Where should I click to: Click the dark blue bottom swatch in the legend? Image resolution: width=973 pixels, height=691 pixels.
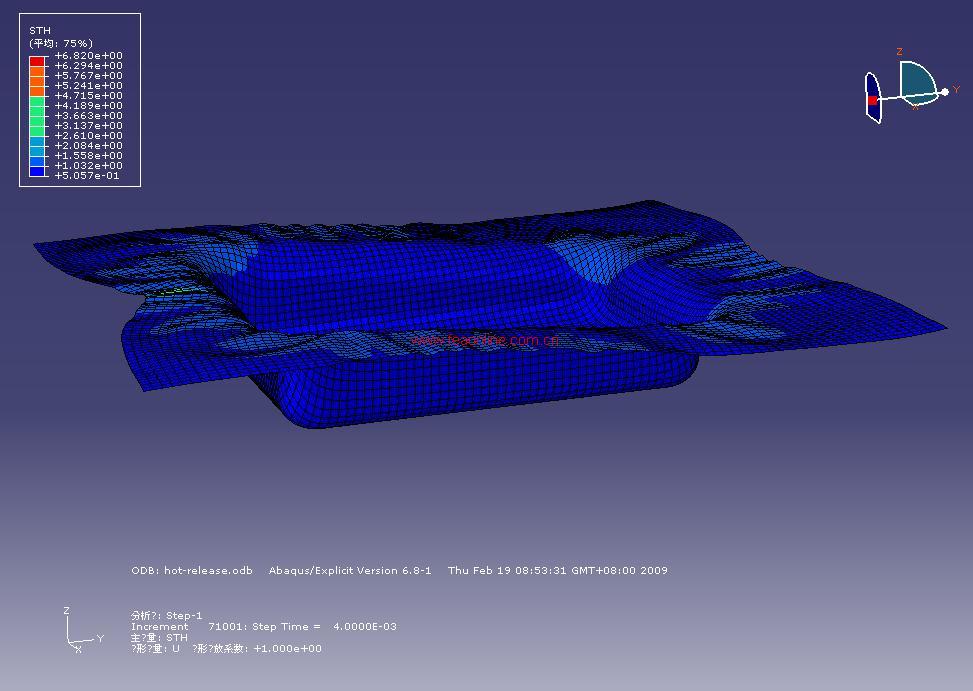coord(37,172)
